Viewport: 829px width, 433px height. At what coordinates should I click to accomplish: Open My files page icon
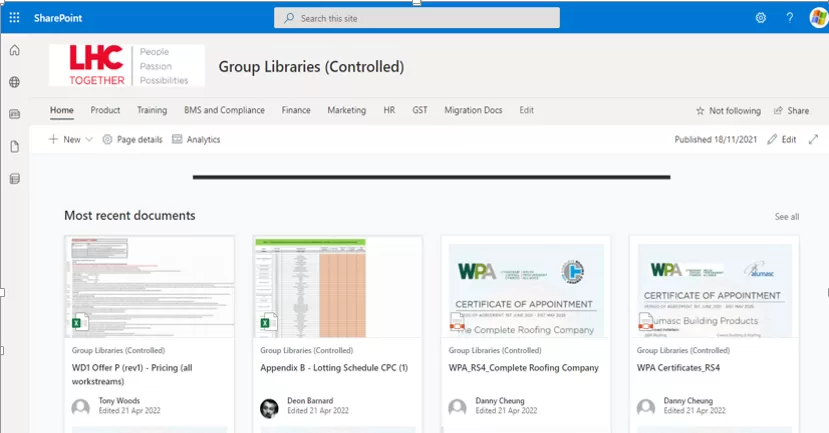pyautogui.click(x=14, y=147)
